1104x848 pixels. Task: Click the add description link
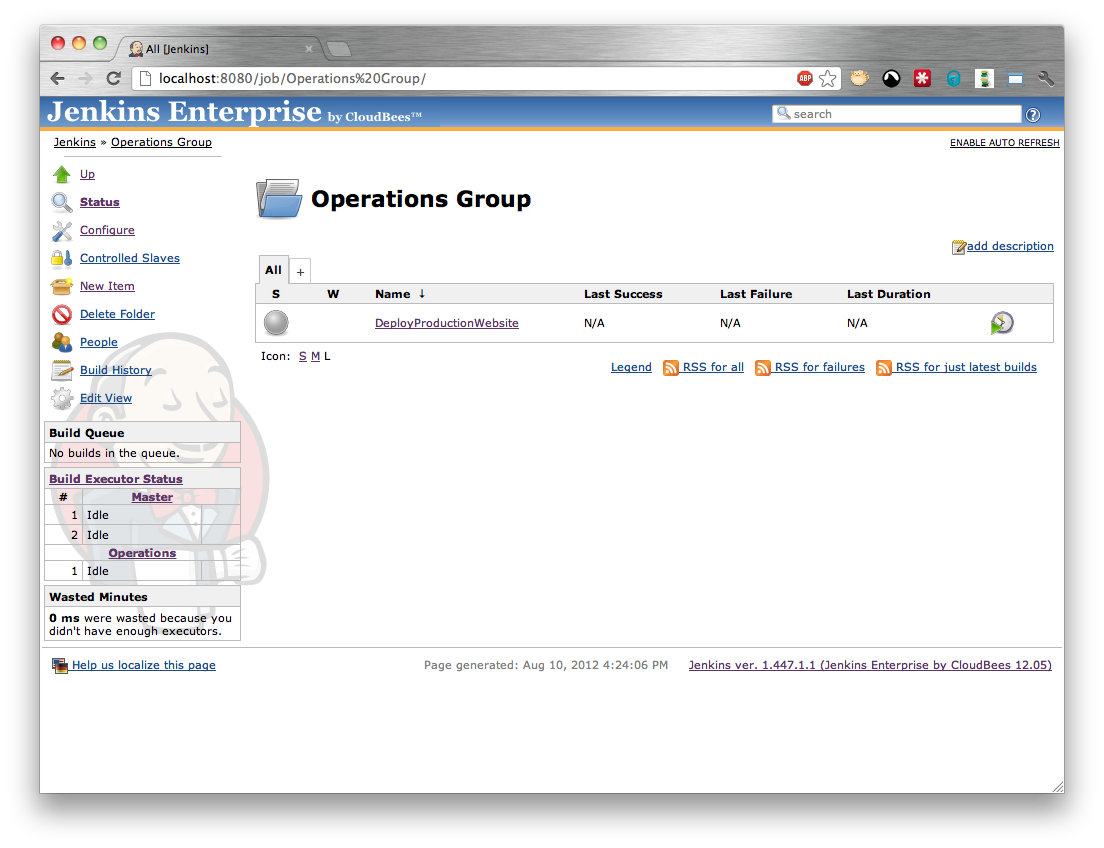pyautogui.click(x=1010, y=246)
